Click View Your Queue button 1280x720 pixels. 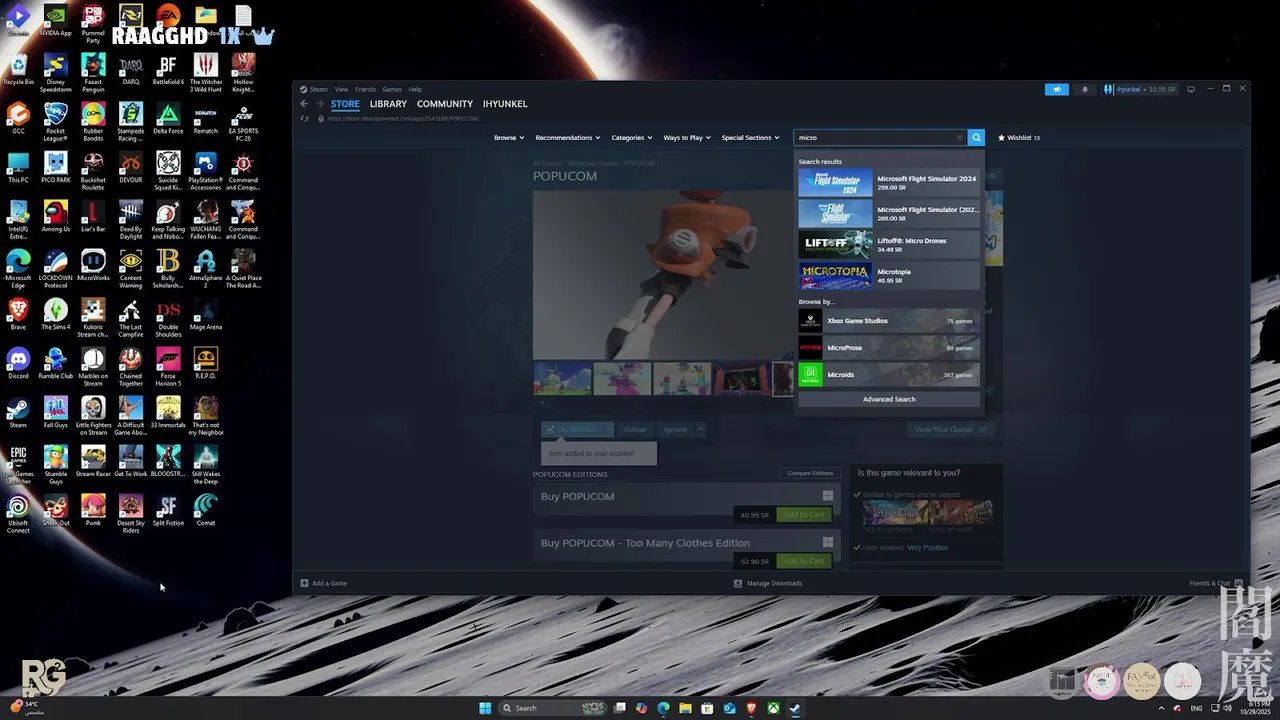point(951,429)
